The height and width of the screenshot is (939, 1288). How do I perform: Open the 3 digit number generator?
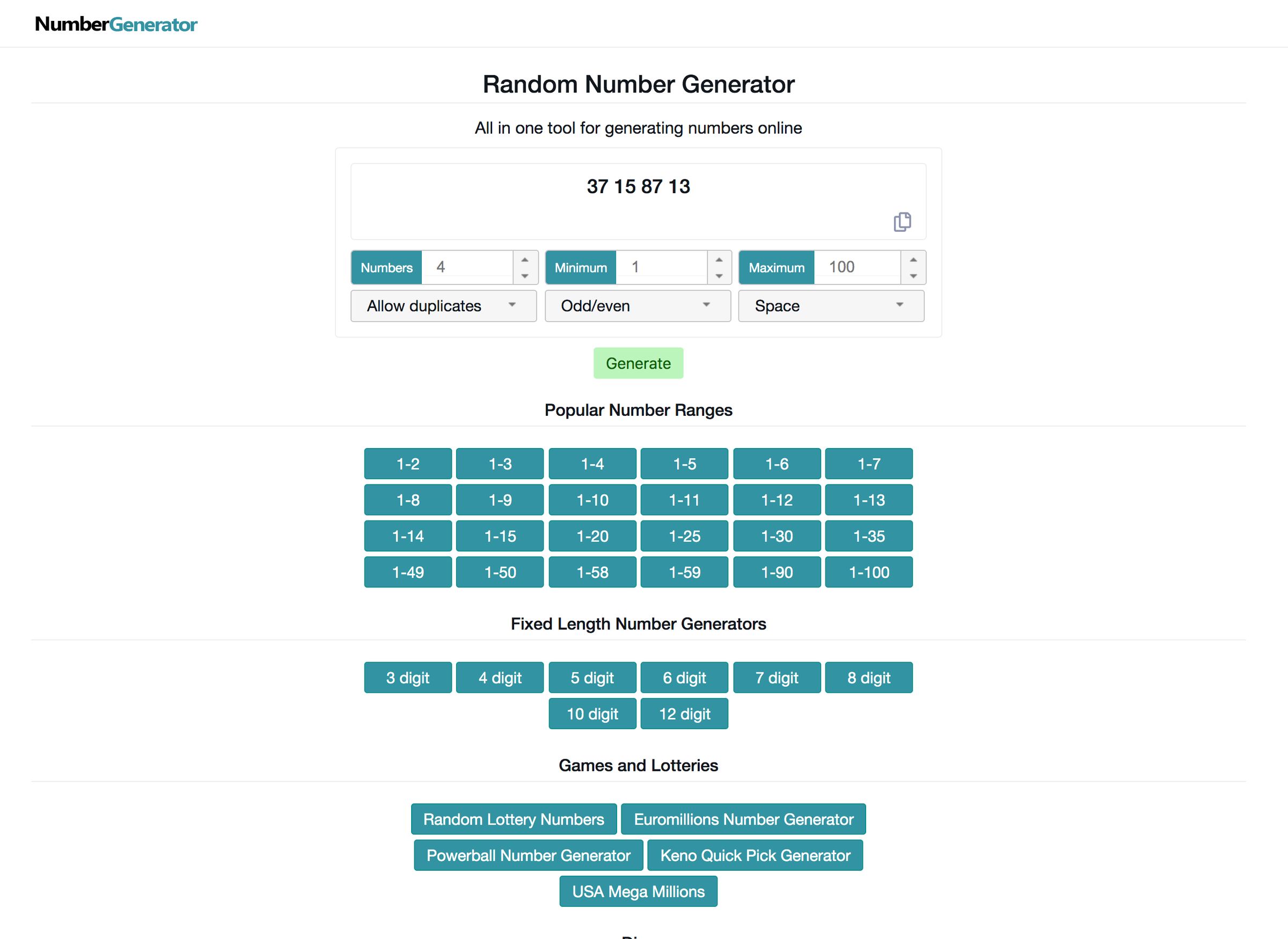[x=407, y=678]
